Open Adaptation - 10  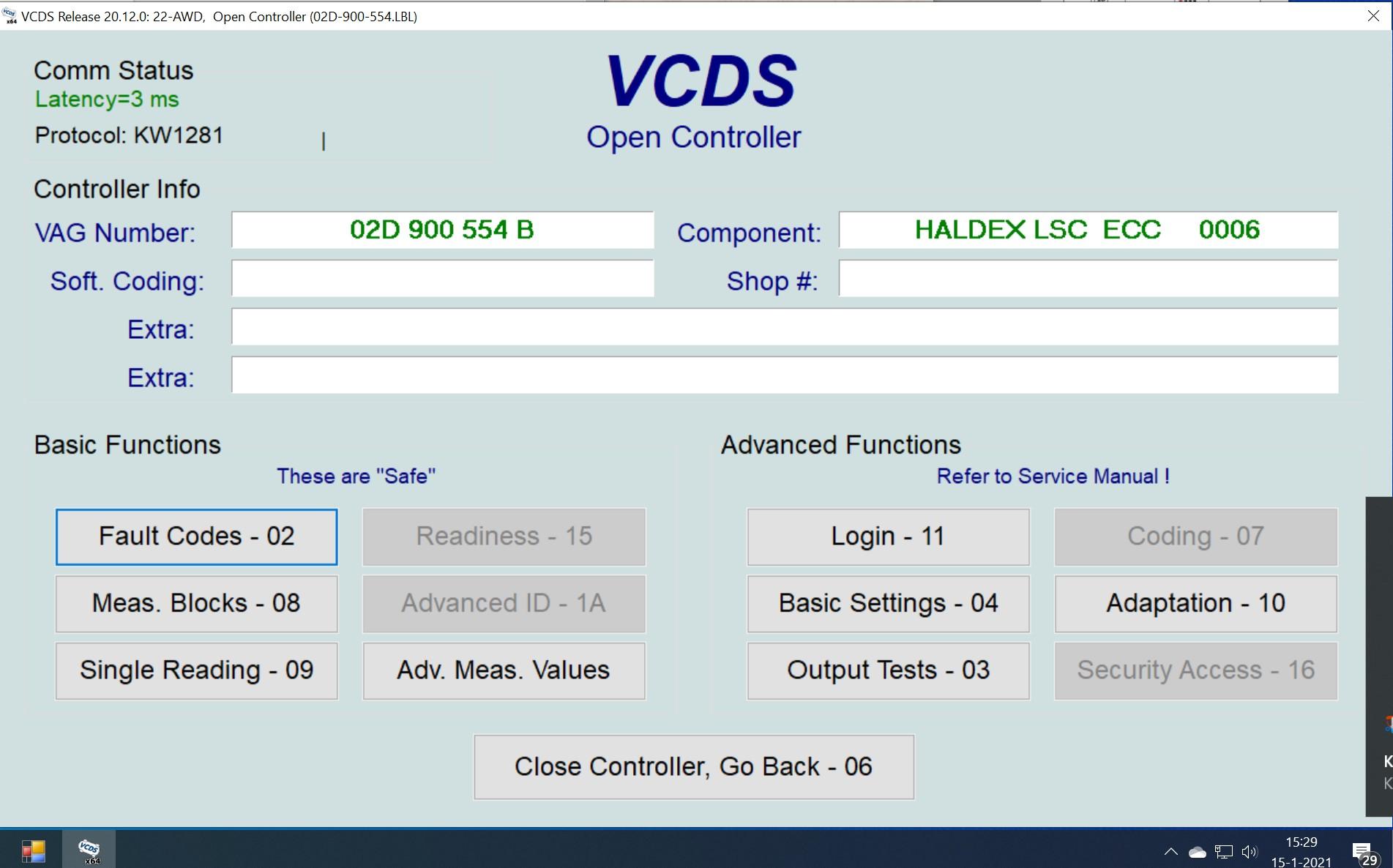1195,604
